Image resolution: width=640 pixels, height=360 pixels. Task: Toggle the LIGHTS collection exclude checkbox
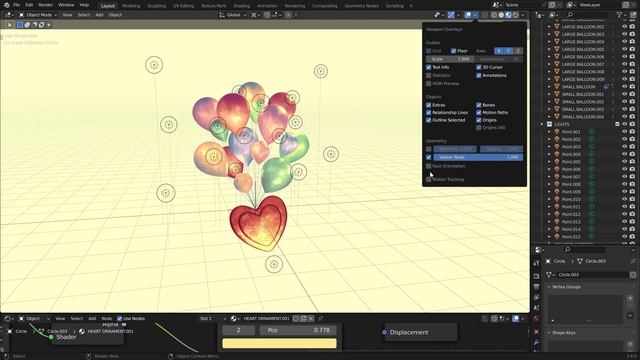click(x=617, y=124)
